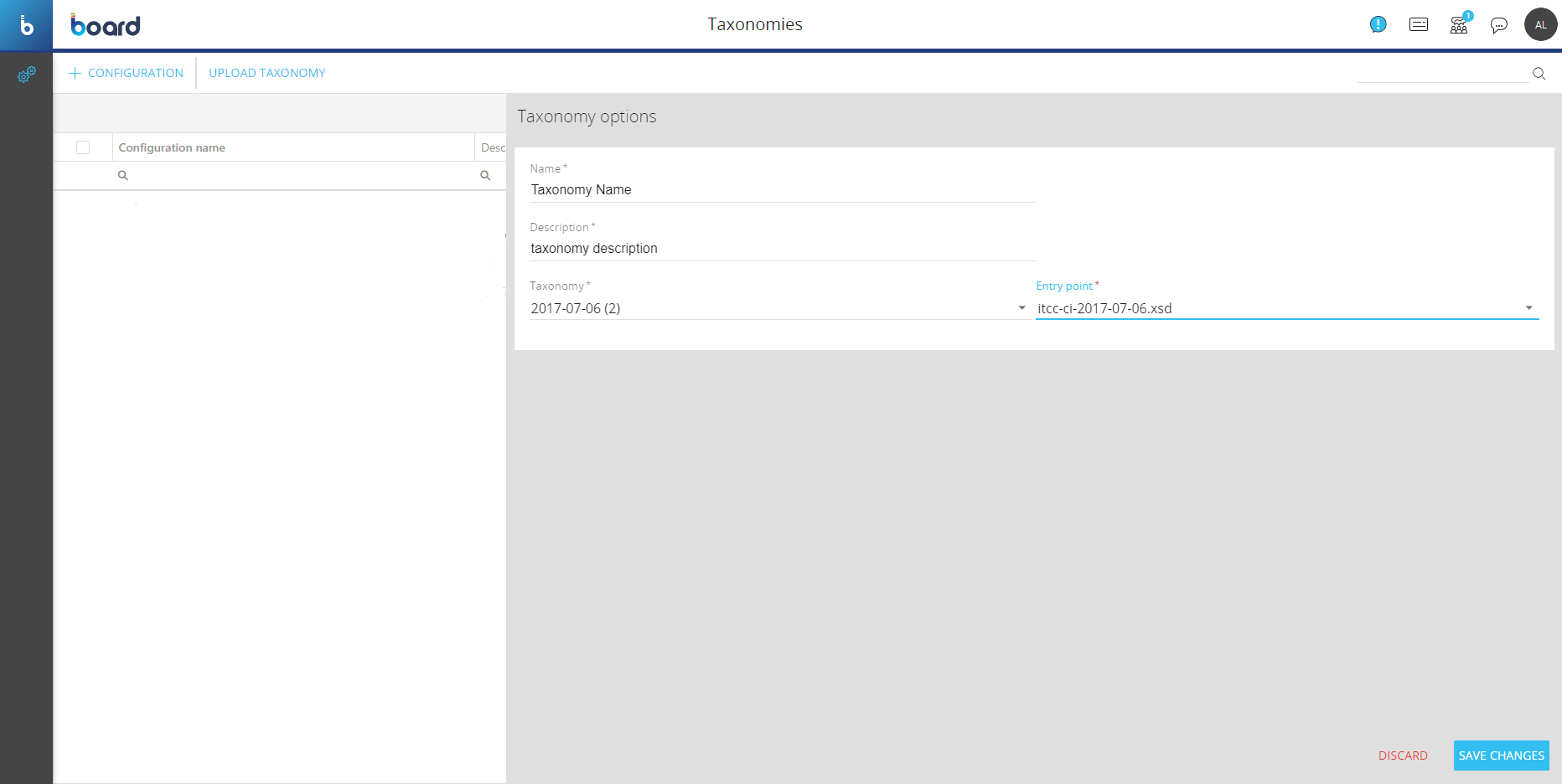Click the Description field with taxonomy description
This screenshot has height=784, width=1562.
click(x=782, y=249)
